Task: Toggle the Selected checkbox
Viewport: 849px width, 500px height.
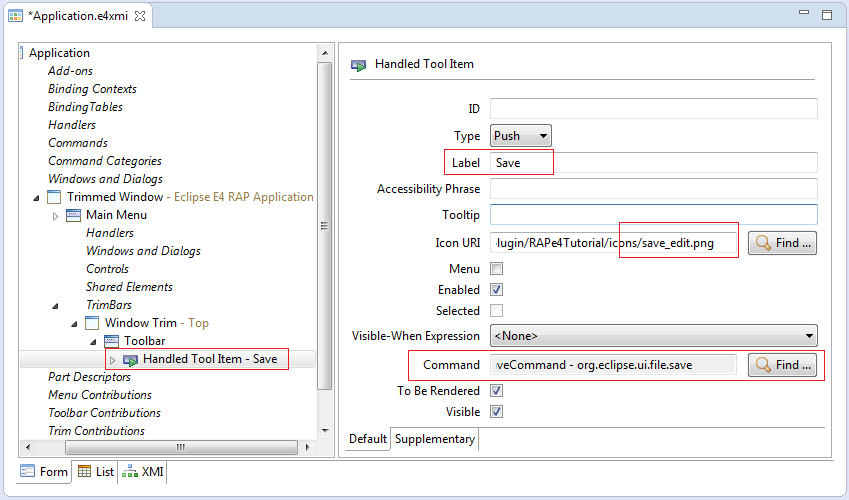Action: [497, 310]
